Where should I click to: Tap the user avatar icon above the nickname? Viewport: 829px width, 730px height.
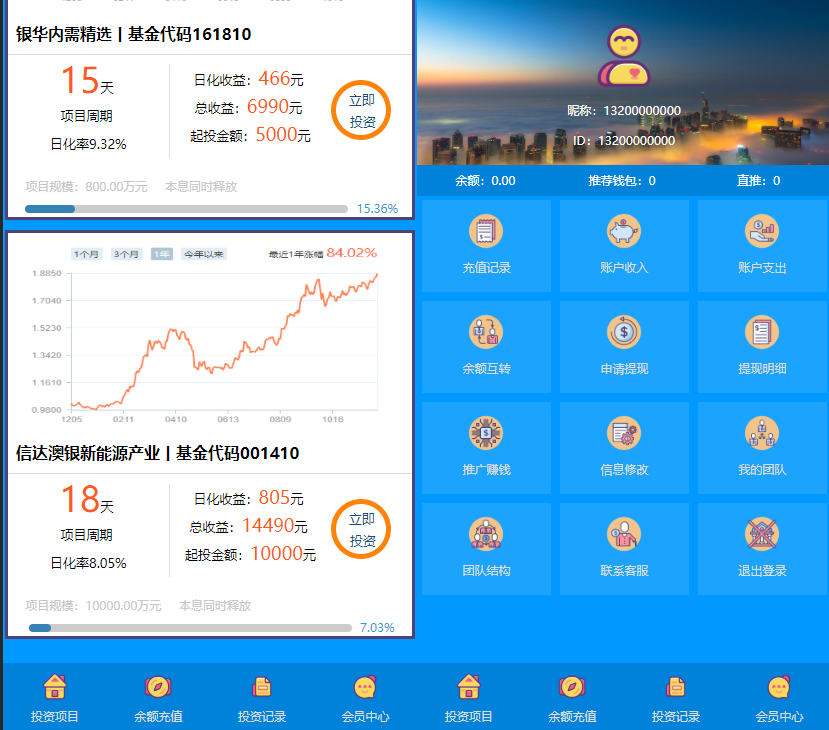624,56
